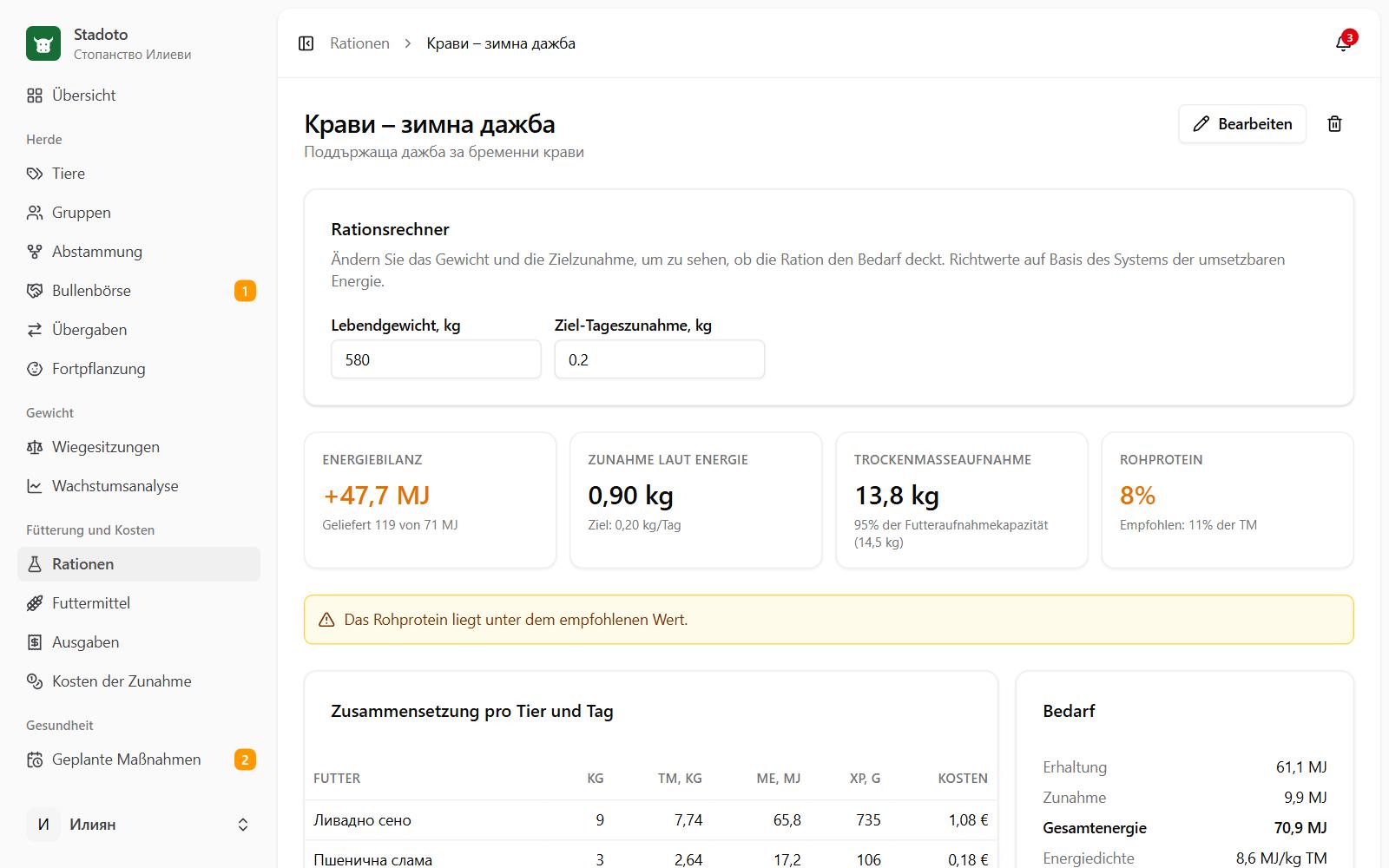Screen dimensions: 1389x868
Task: Click the Abstammung pedigree icon
Action: (35, 252)
